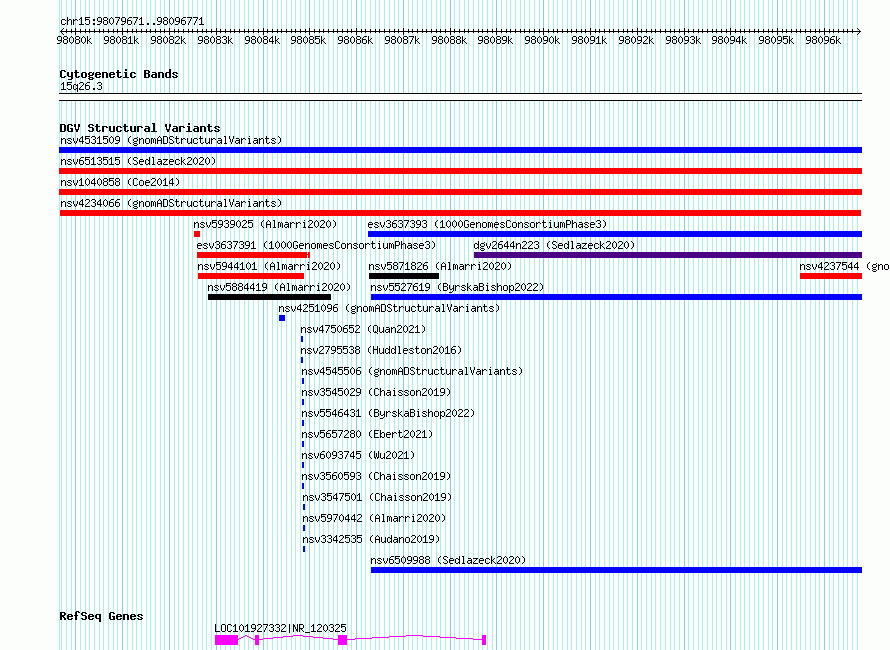
Task: Open nsv4234066 gnomAD variant label
Action: click(x=171, y=203)
